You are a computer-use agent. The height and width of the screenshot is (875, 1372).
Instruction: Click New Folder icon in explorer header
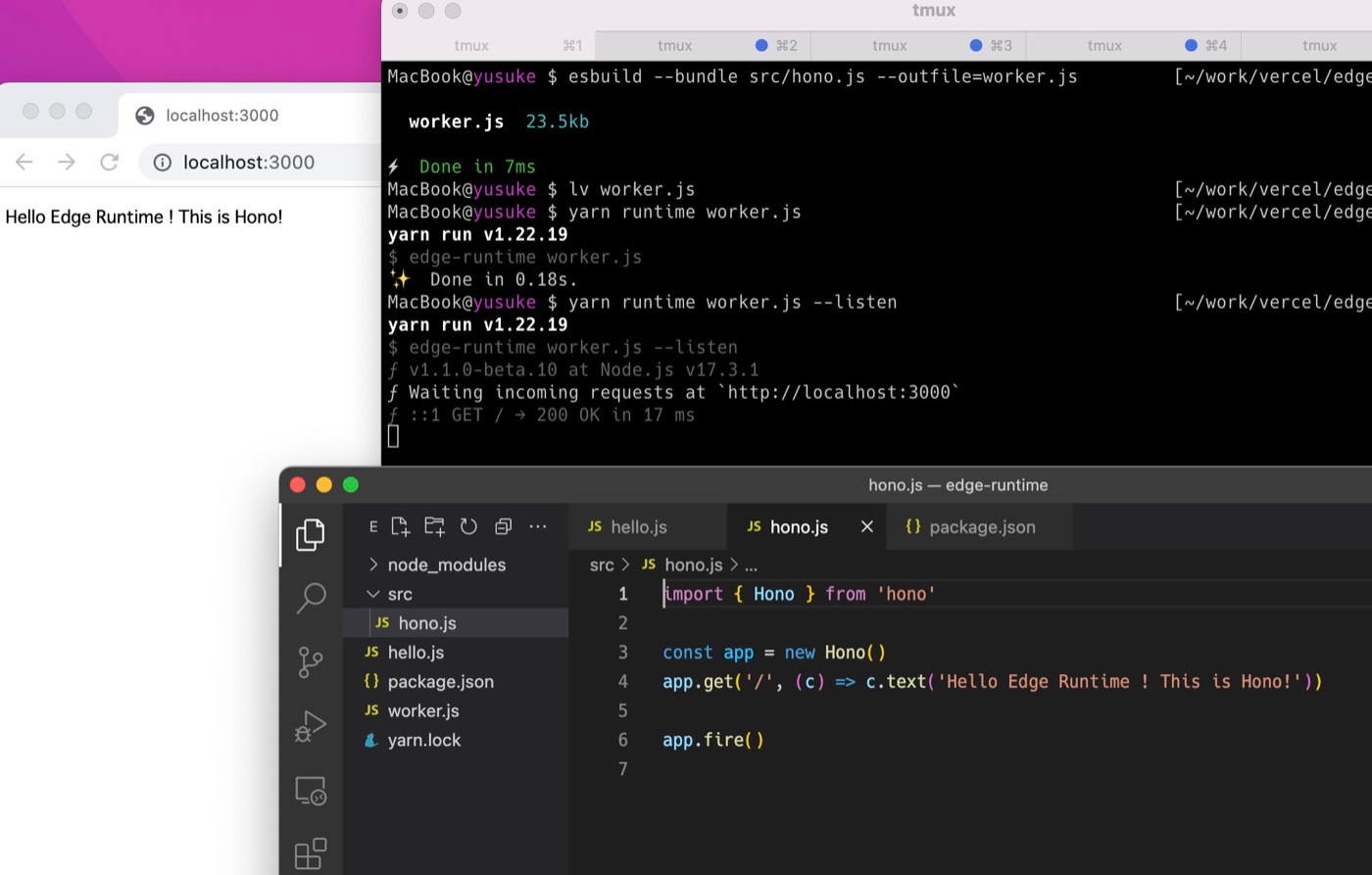pos(434,526)
